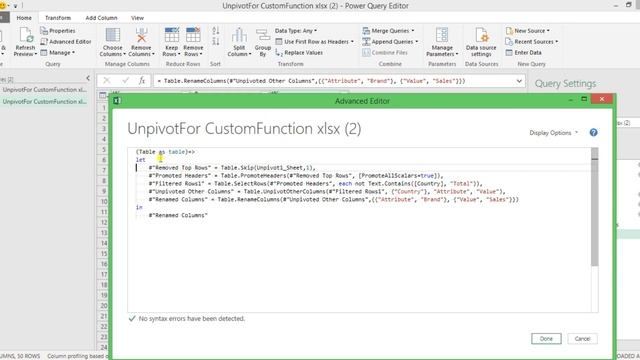Click the Excel icon in Advanced Editor title
This screenshot has width=640, height=360.
(x=117, y=100)
